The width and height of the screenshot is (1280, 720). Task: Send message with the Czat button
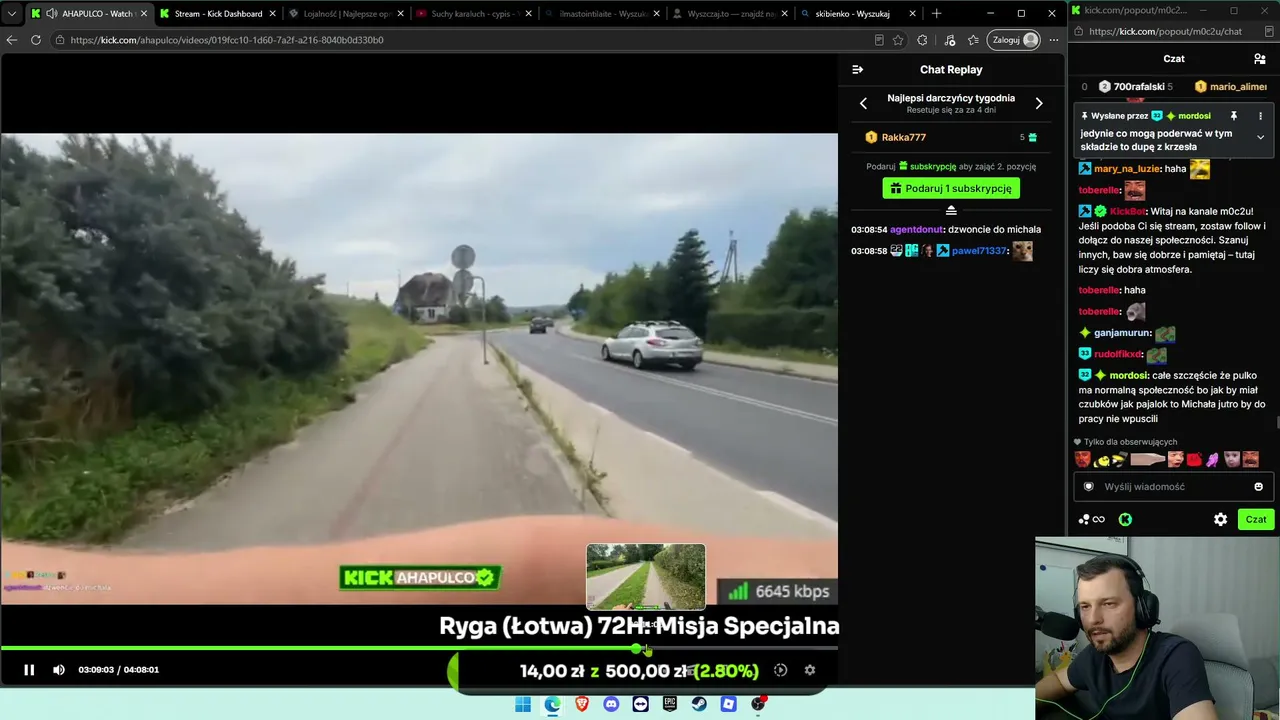point(1256,519)
